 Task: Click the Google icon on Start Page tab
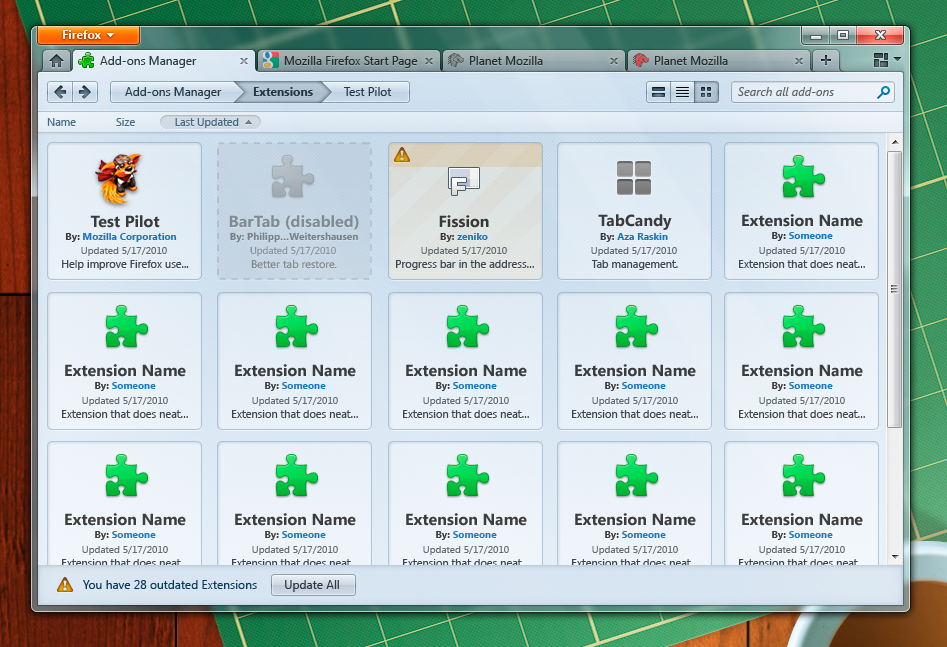(271, 60)
